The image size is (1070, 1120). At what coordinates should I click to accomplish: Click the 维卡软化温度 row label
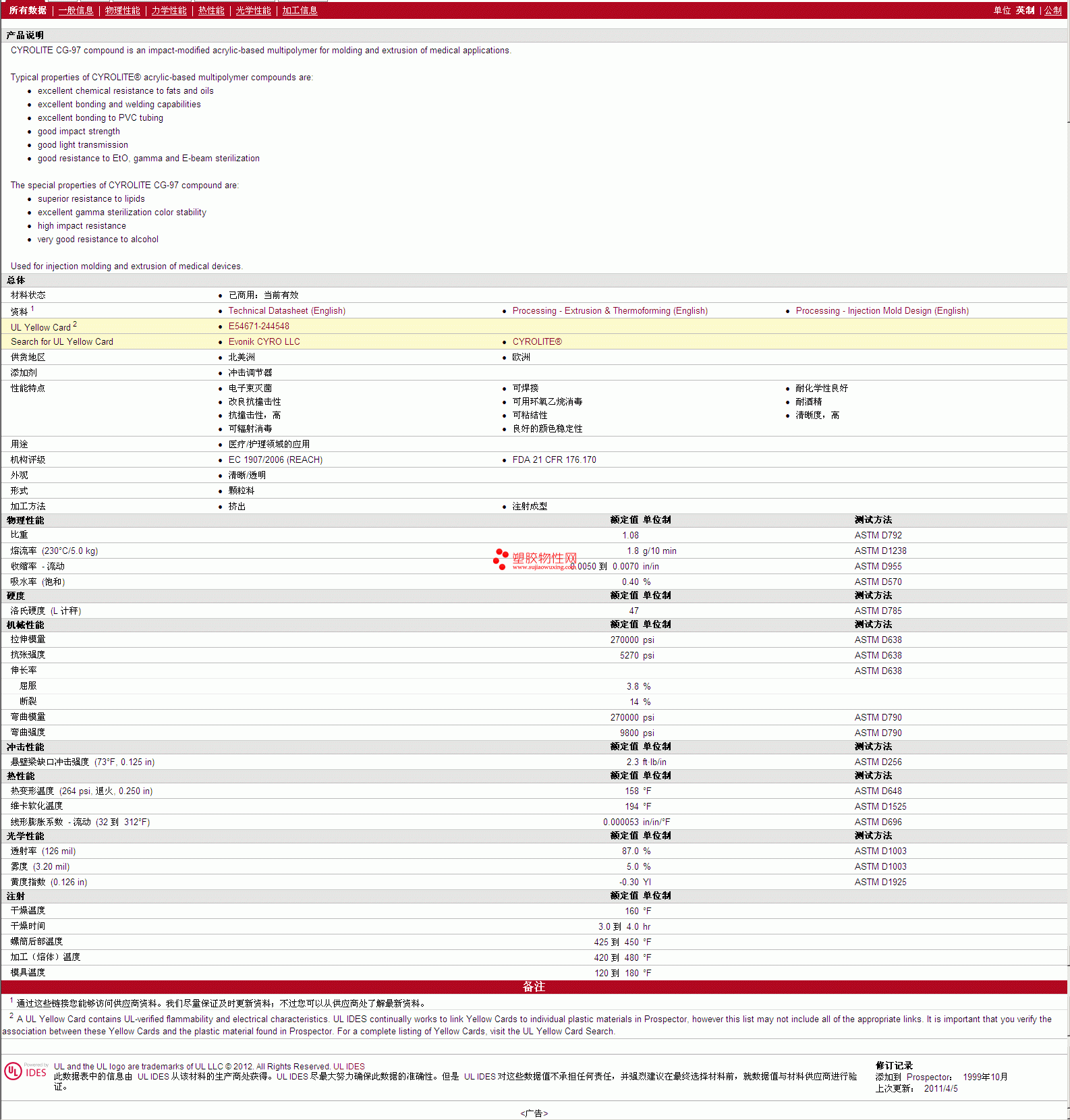(x=36, y=806)
